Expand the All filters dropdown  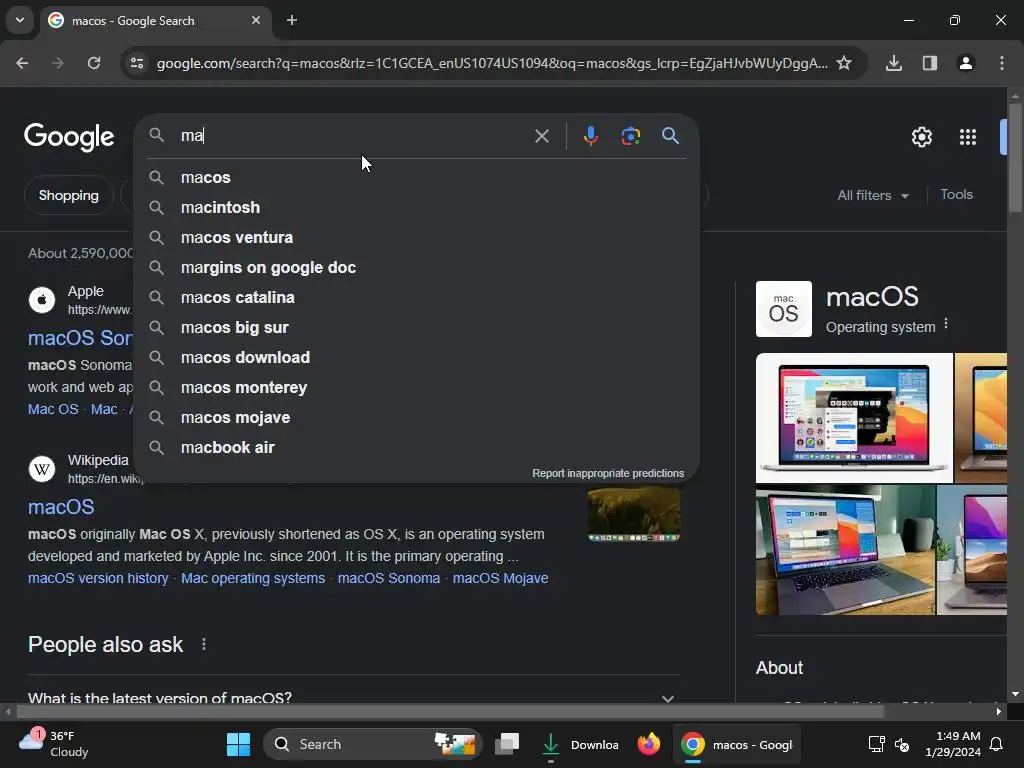(872, 195)
